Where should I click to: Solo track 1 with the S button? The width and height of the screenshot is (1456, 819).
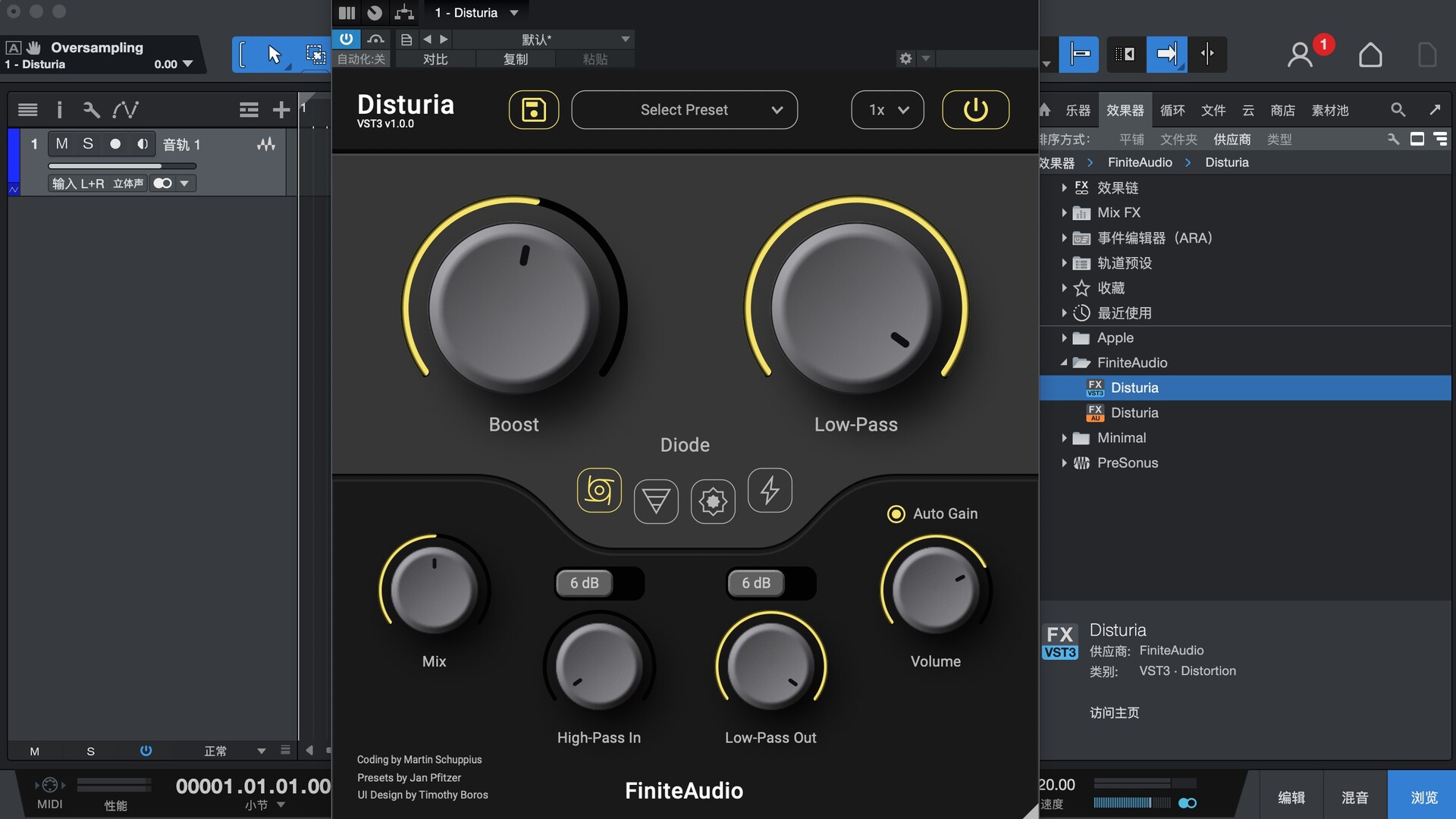(x=88, y=144)
